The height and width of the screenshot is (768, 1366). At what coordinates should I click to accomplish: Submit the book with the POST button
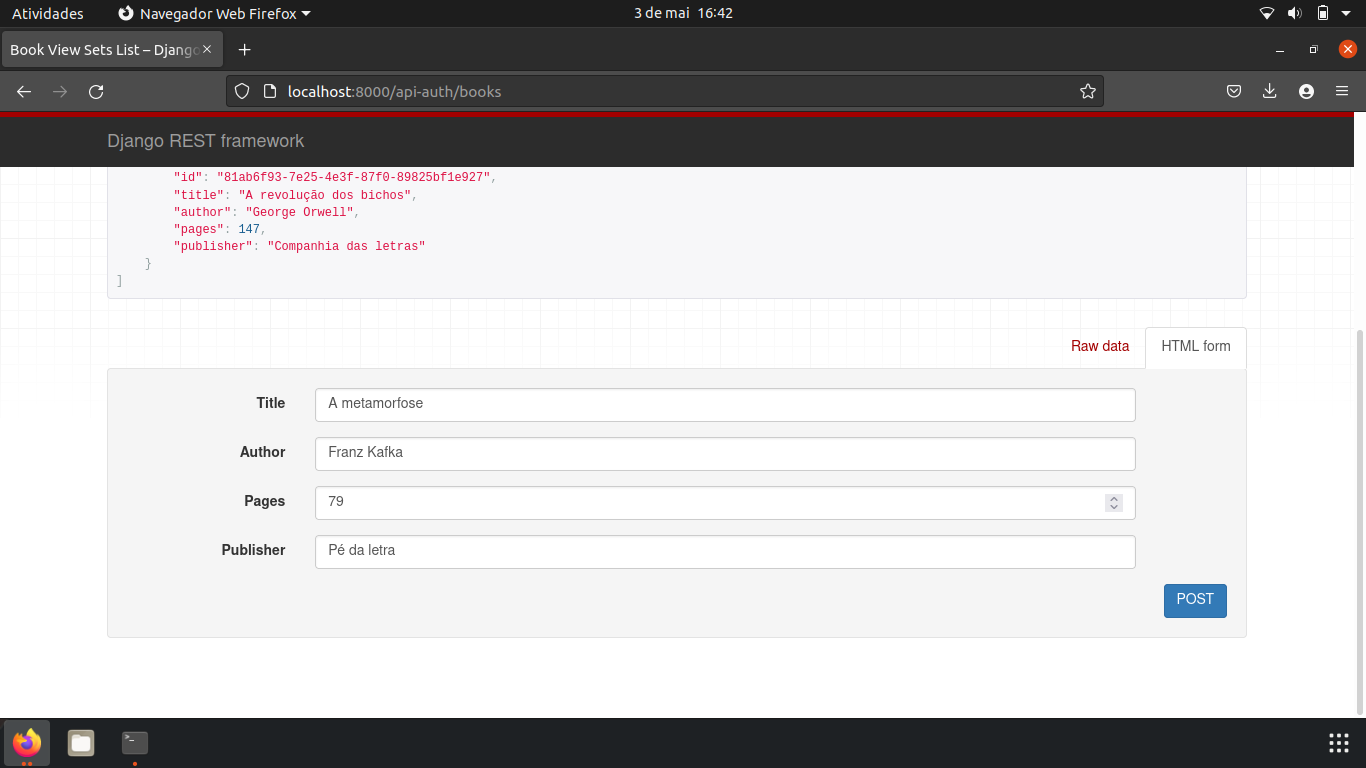click(1195, 600)
